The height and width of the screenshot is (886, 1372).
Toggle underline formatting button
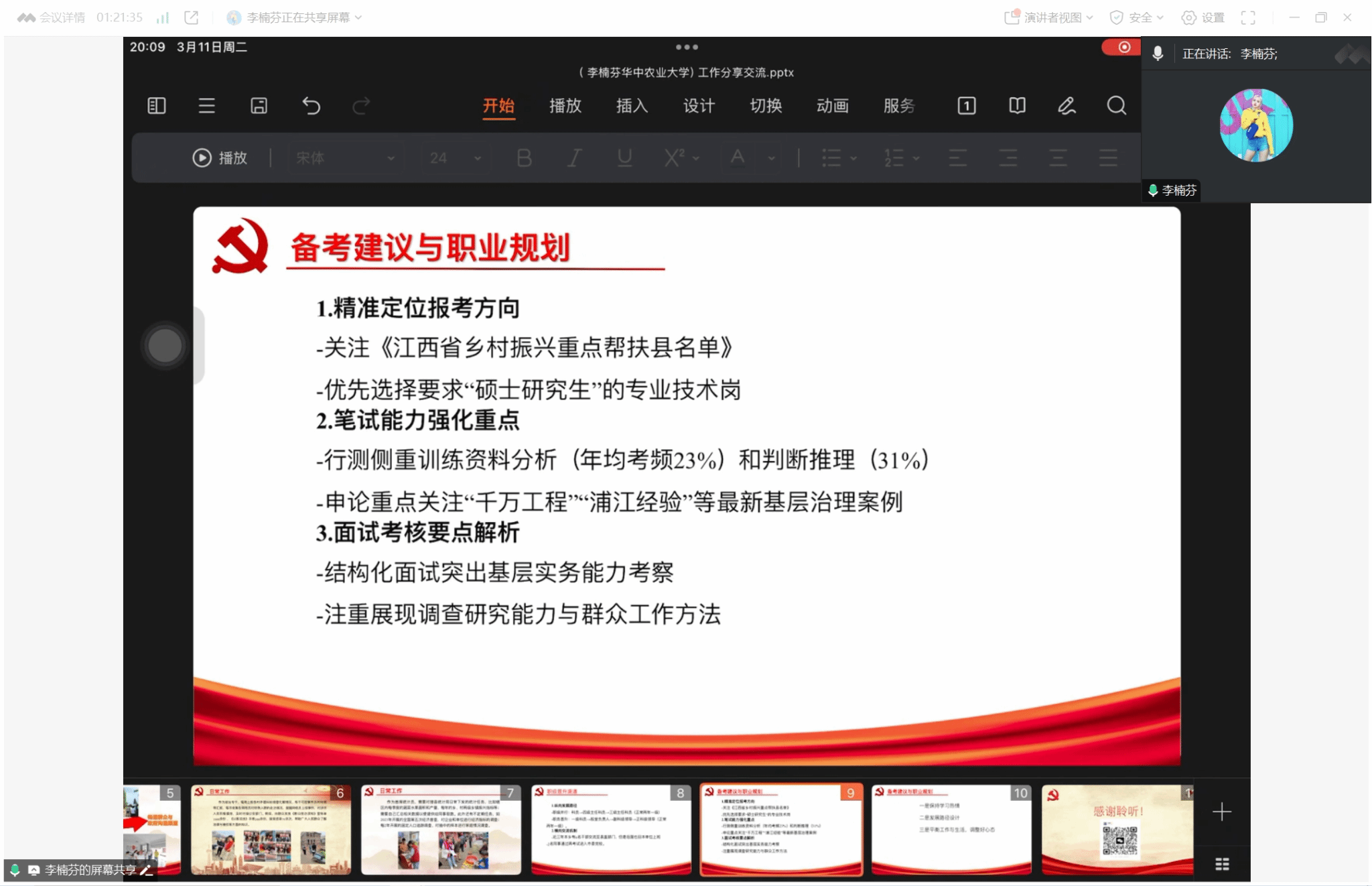pos(624,158)
